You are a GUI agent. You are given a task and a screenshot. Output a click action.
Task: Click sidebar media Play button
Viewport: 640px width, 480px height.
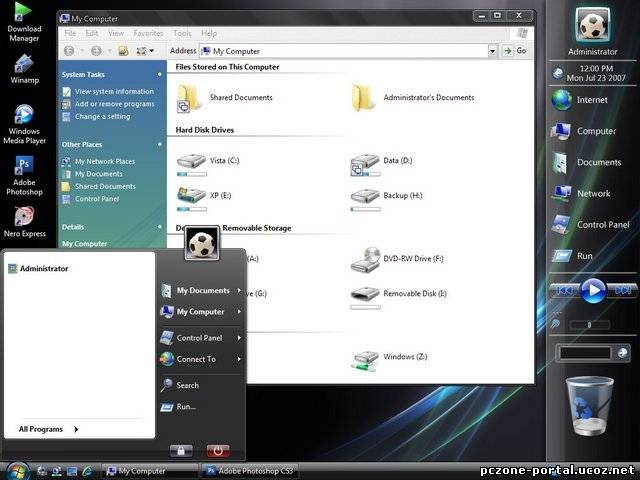pyautogui.click(x=593, y=290)
